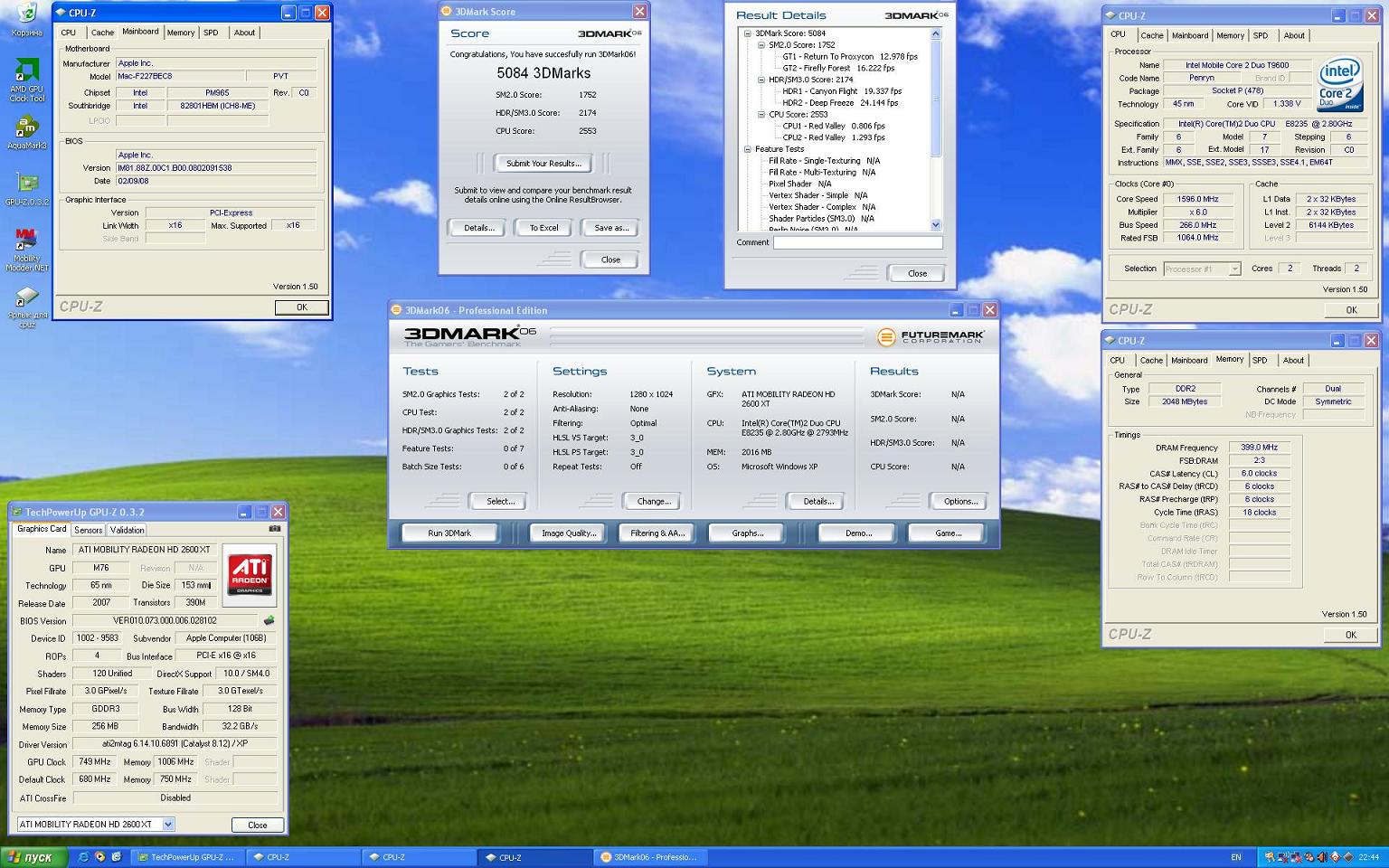Click the Game button in 3DMark06
Viewport: 1389px width, 868px height.
pos(947,533)
